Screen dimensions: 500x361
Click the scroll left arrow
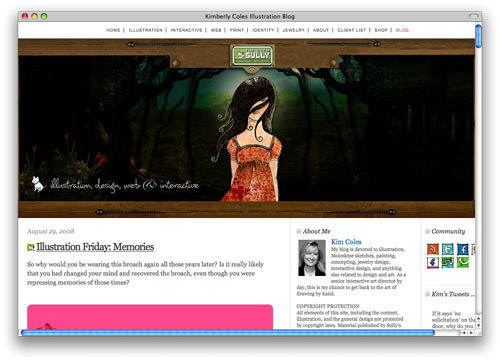[x=465, y=333]
